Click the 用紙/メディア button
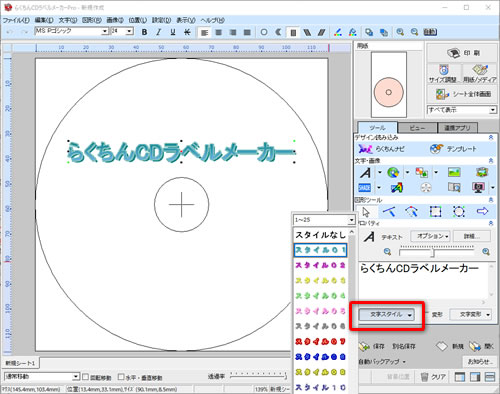This screenshot has width=500, height=394. point(480,74)
